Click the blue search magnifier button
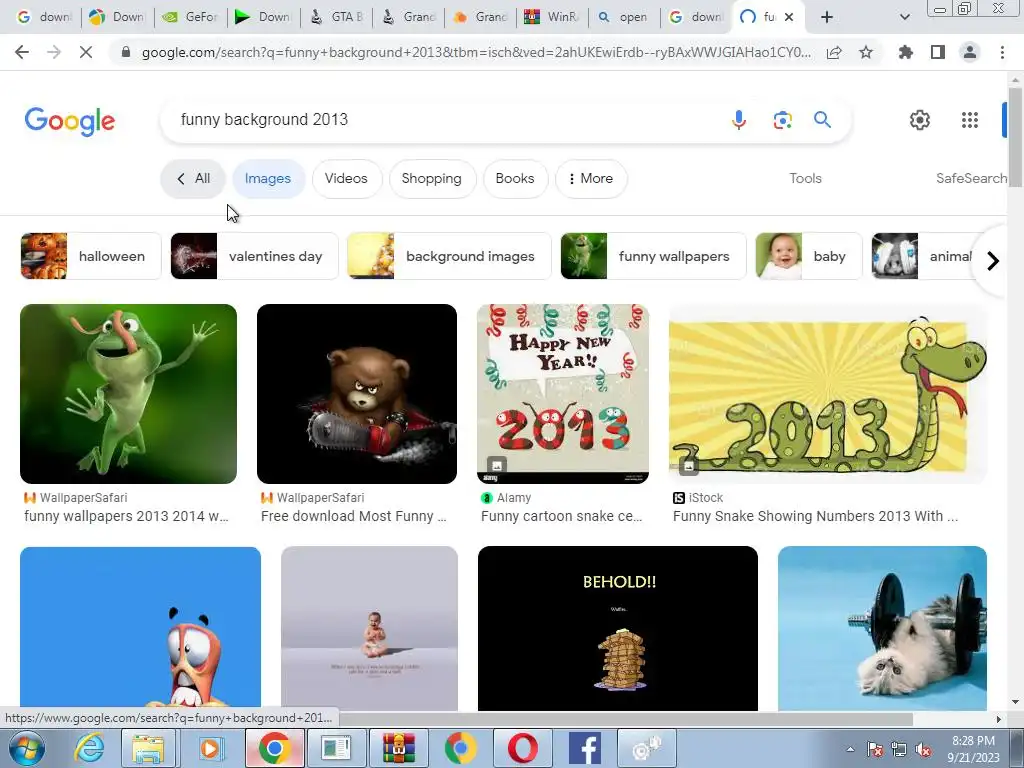Screen dimensions: 1024x768 [822, 120]
